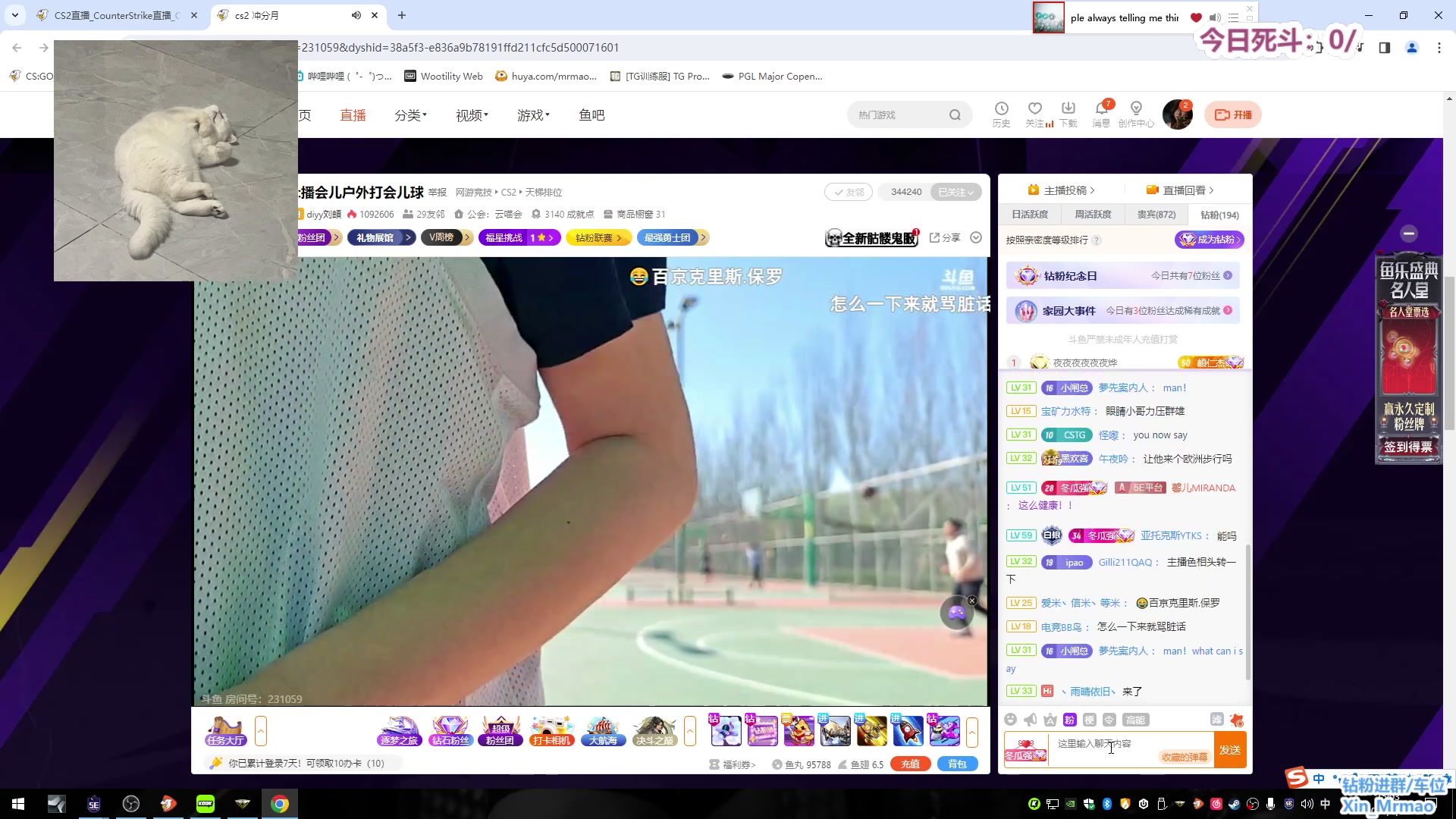Open 礼物展馆 gift gallery

coord(381,238)
